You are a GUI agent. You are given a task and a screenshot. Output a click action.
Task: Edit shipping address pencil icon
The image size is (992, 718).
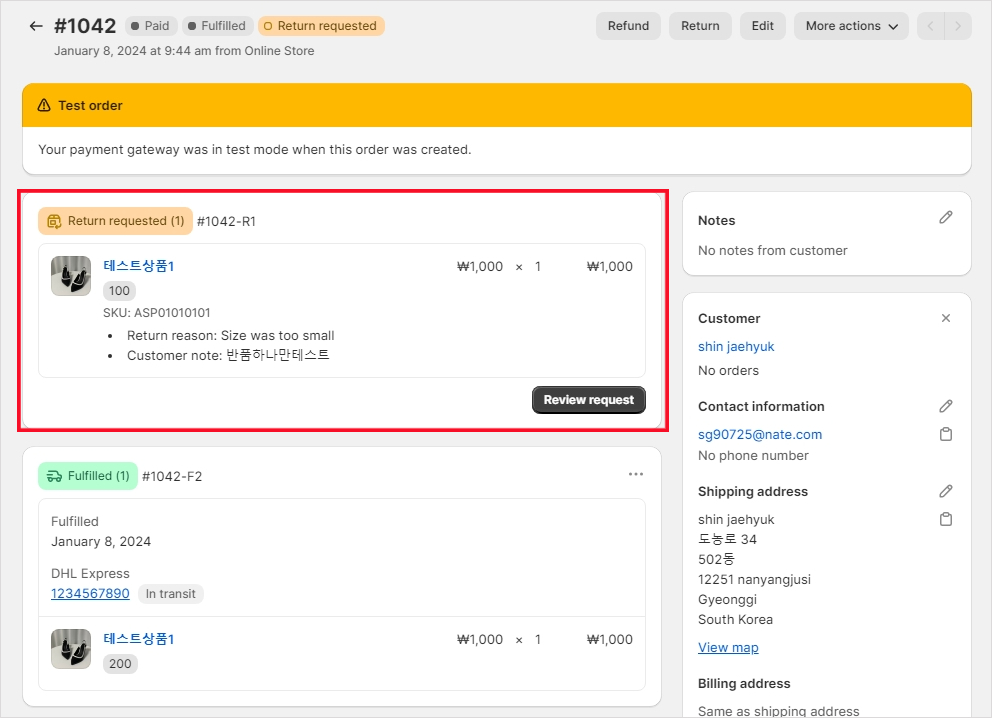[x=946, y=491]
